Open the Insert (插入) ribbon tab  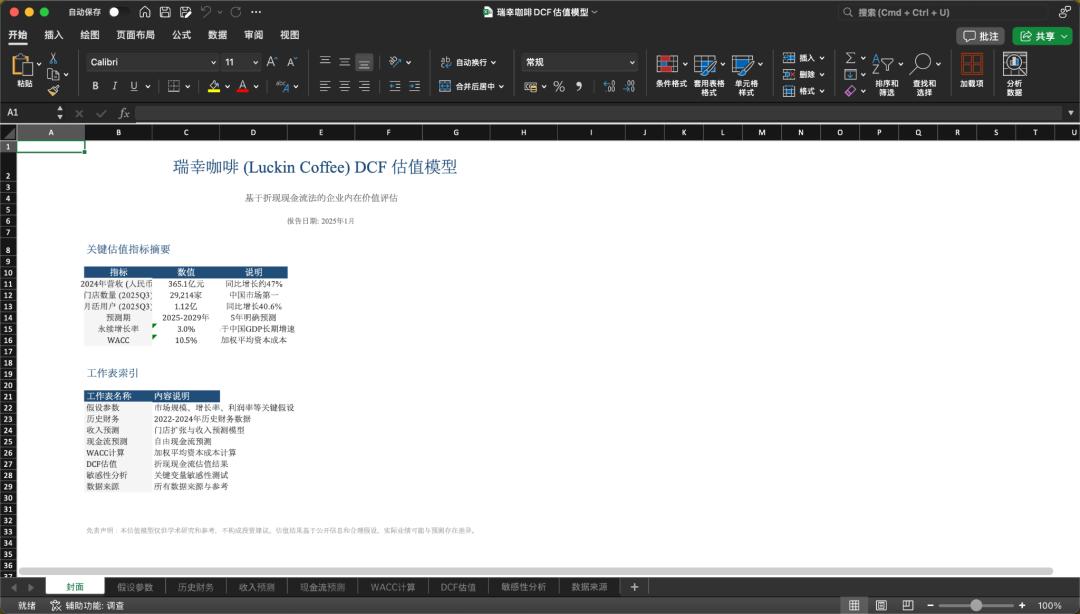(54, 34)
